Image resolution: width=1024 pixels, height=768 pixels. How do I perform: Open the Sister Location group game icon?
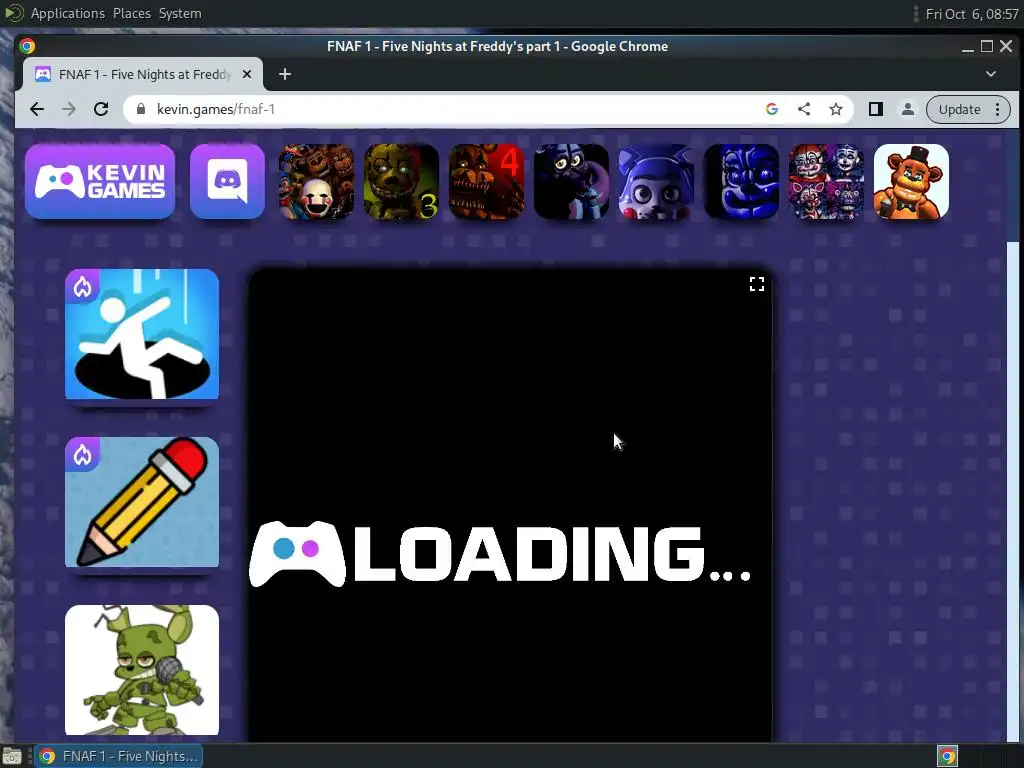[x=826, y=182]
